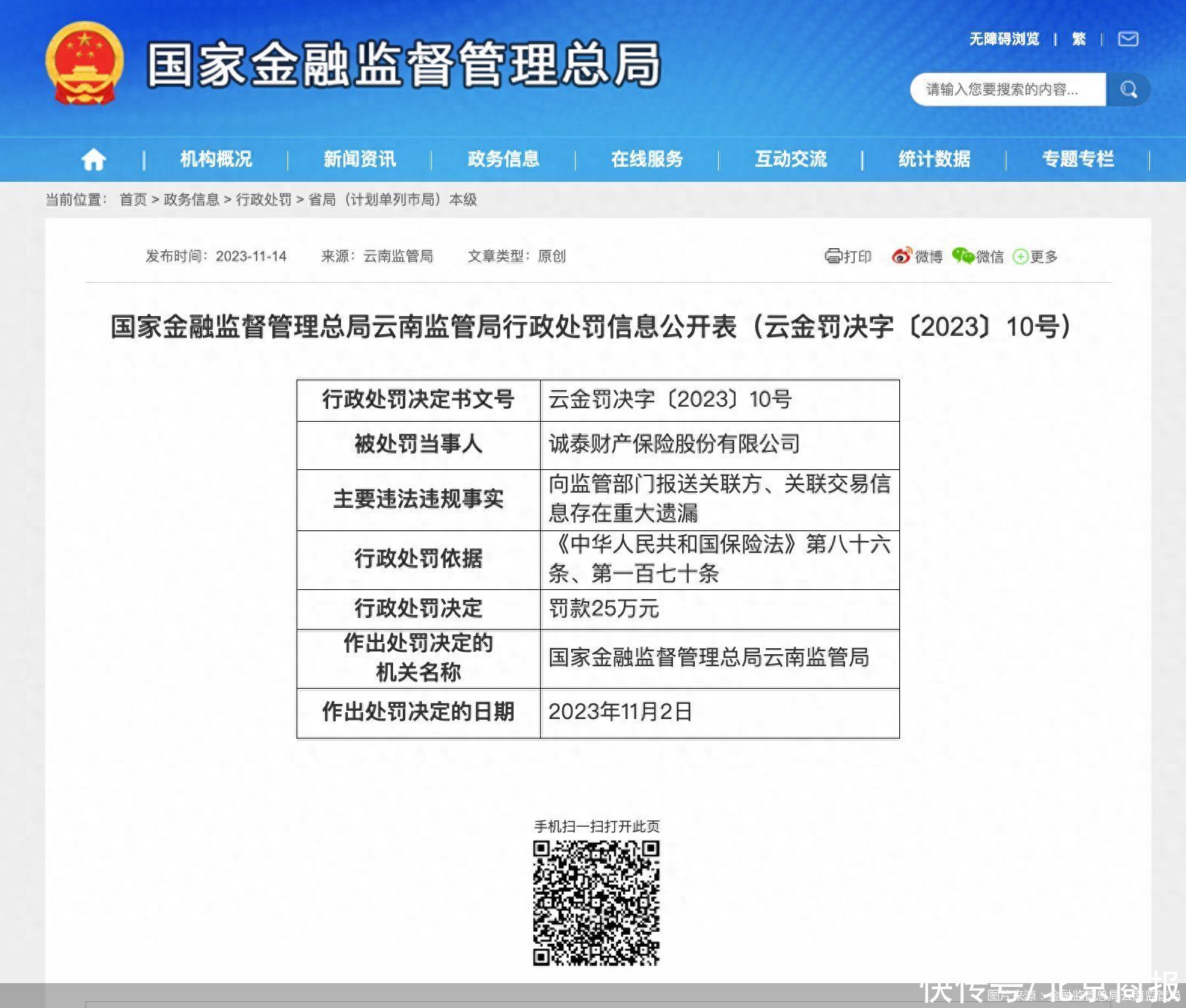Select cell 云金罚决字〔2023〕10号 in table
The image size is (1186, 1008).
[720, 400]
